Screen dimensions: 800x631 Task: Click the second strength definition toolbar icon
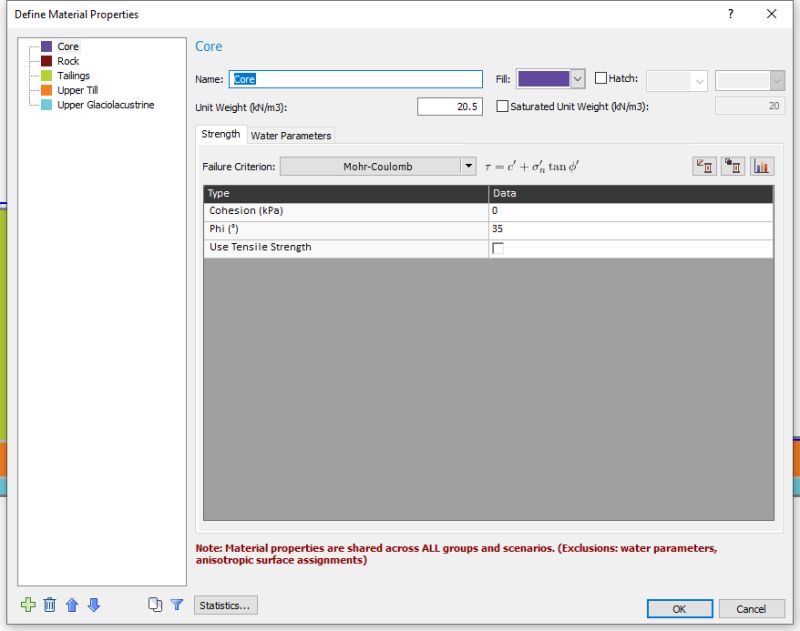[733, 166]
